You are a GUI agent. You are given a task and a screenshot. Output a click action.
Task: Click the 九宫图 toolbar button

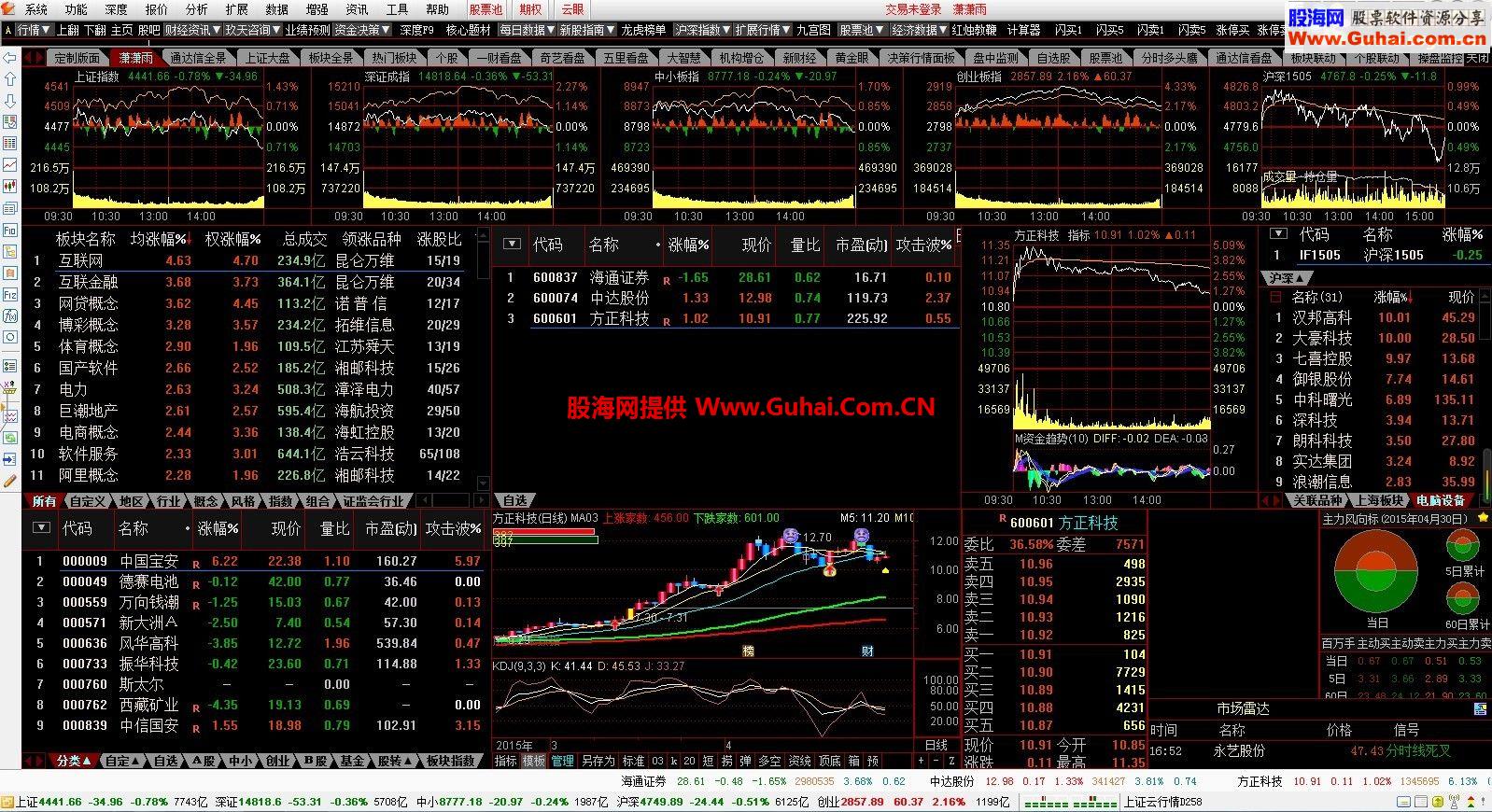[813, 30]
